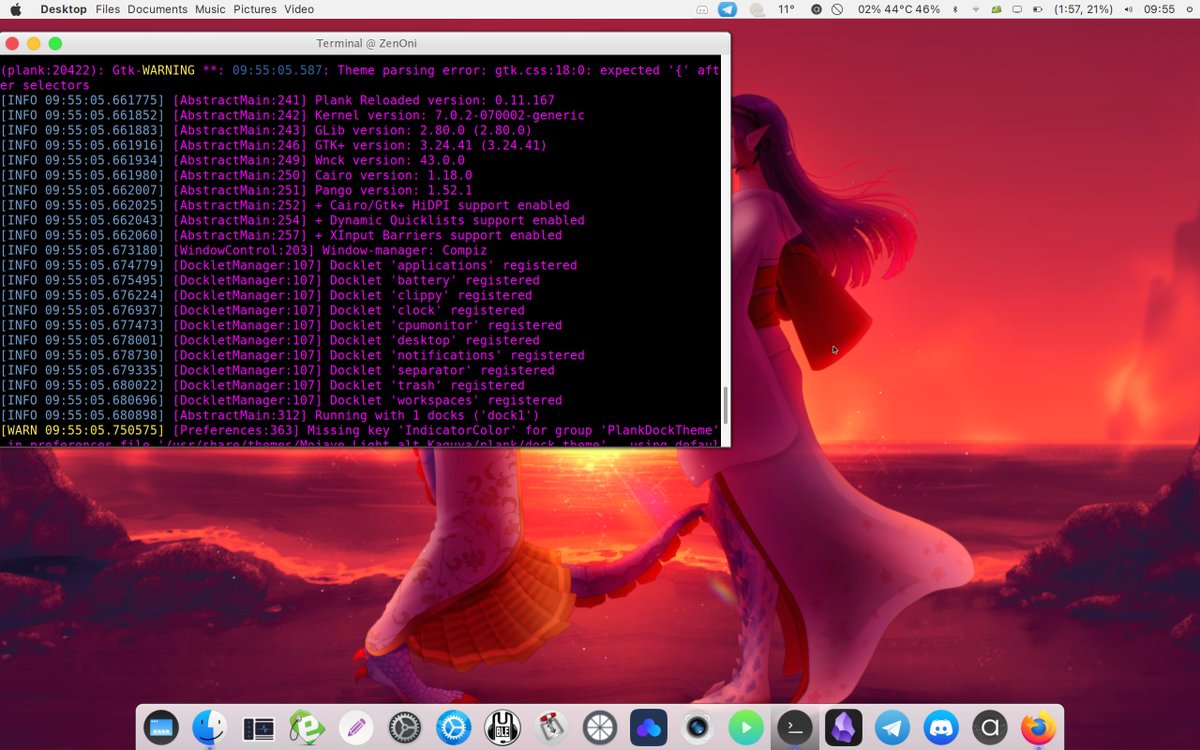Image resolution: width=1200 pixels, height=750 pixels.
Task: Click "Running with 1 docks ('dock1')" line
Action: click(427, 415)
